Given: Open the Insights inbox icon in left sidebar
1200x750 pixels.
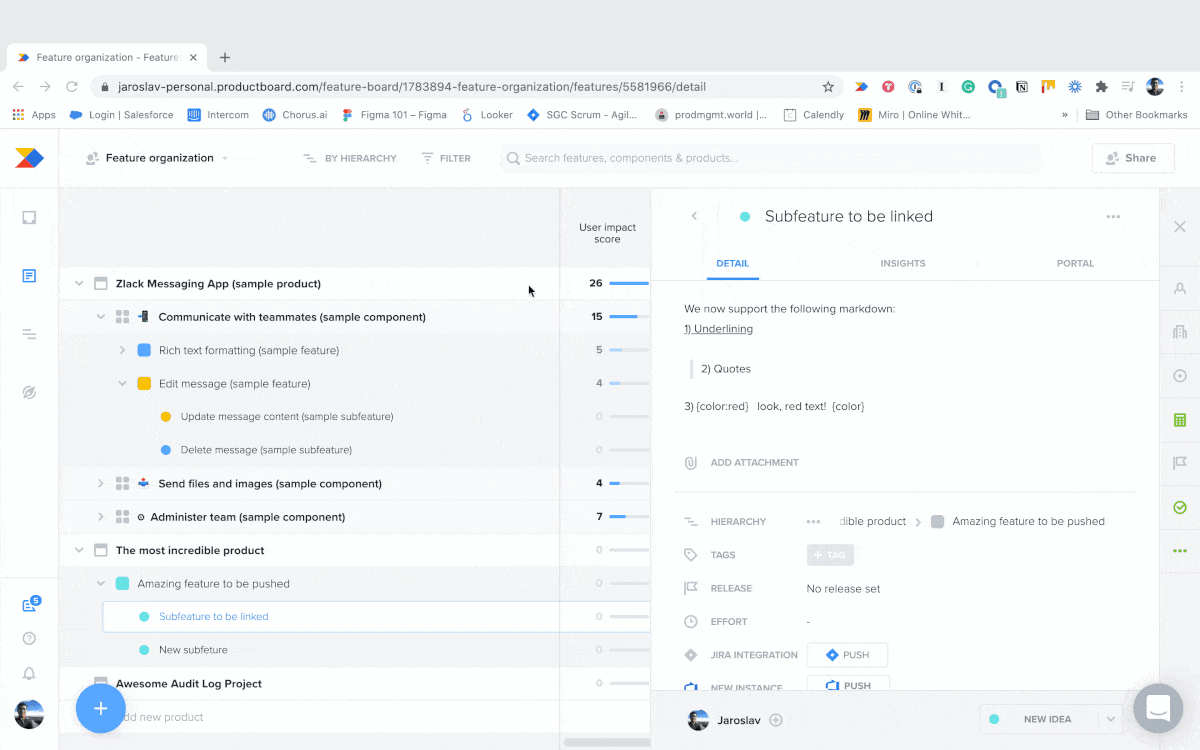Looking at the screenshot, I should point(29,217).
